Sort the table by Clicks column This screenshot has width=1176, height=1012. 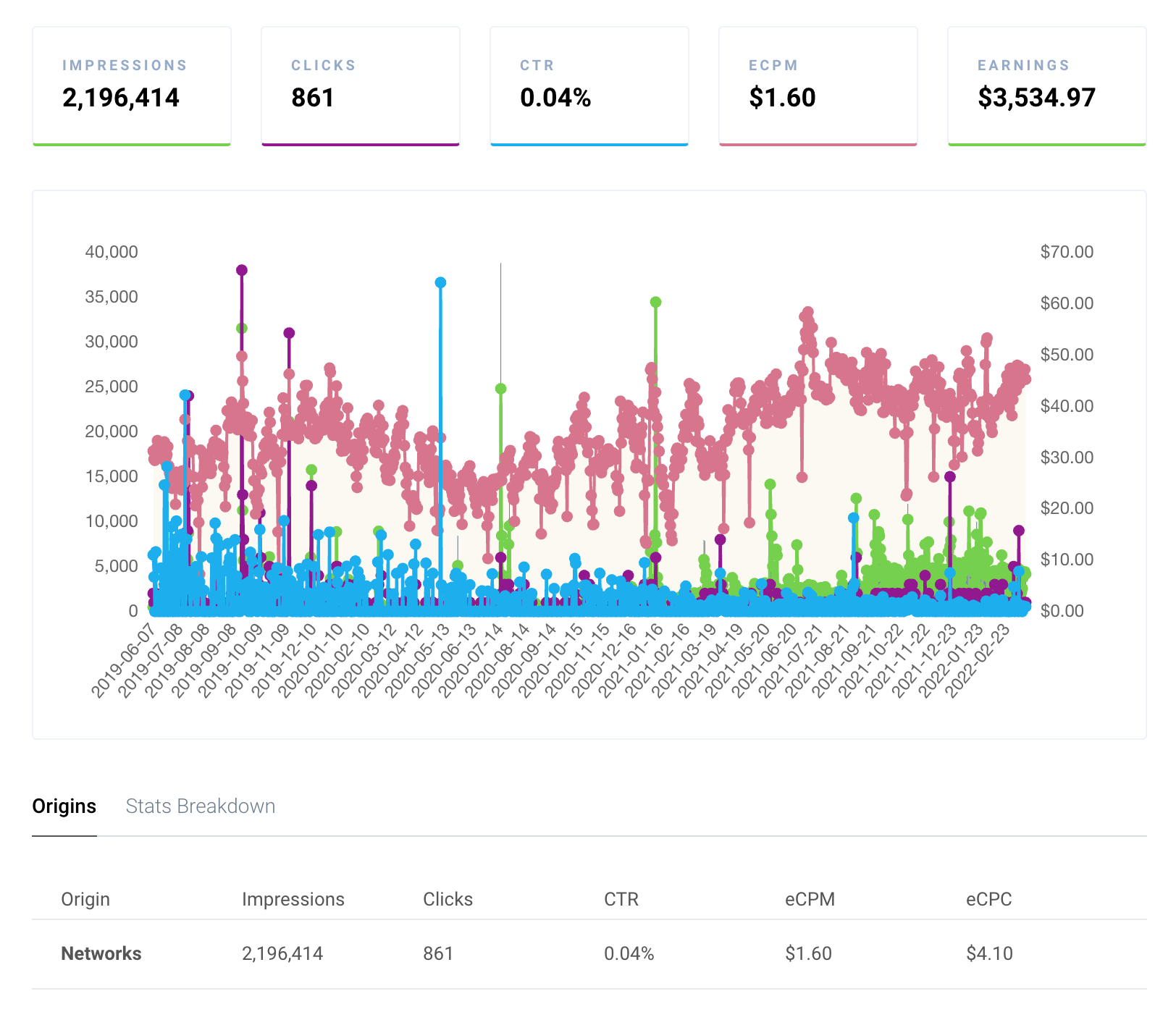(x=448, y=899)
